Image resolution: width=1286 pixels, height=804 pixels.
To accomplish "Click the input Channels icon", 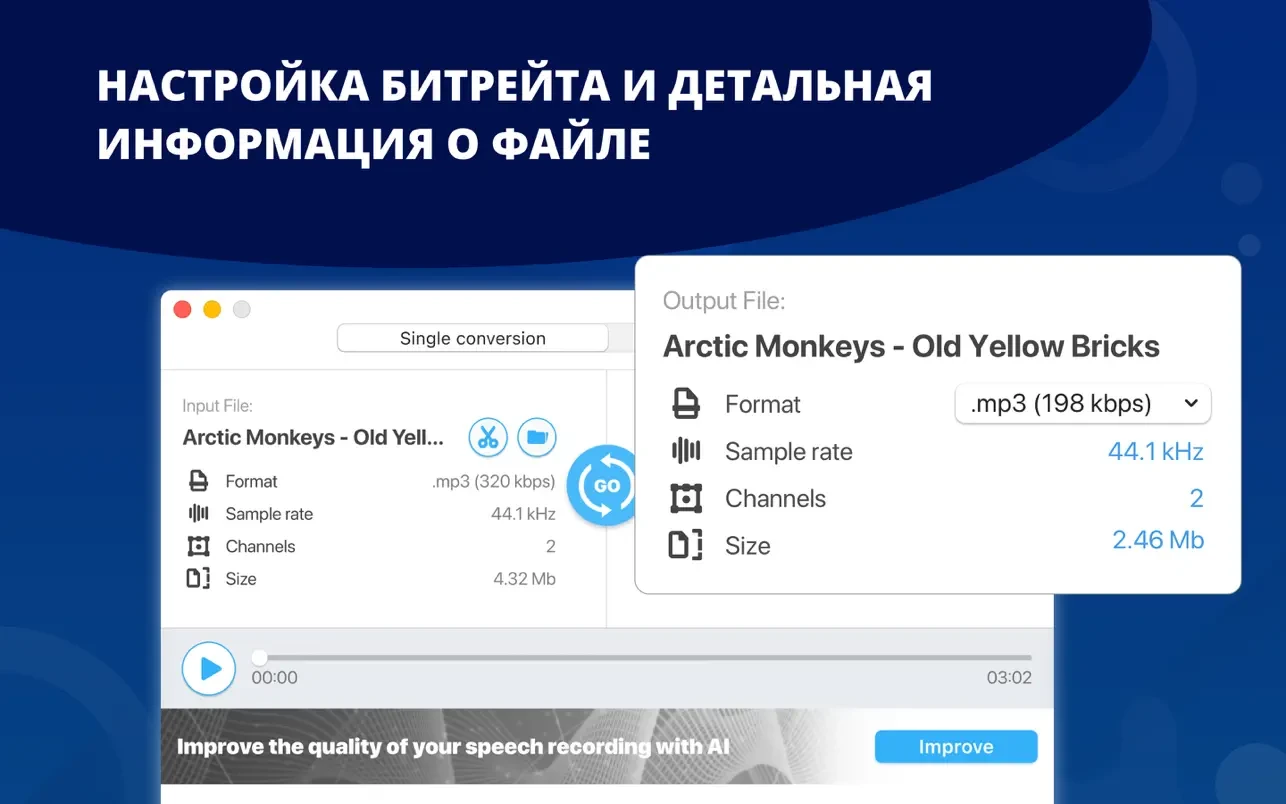I will (x=198, y=546).
